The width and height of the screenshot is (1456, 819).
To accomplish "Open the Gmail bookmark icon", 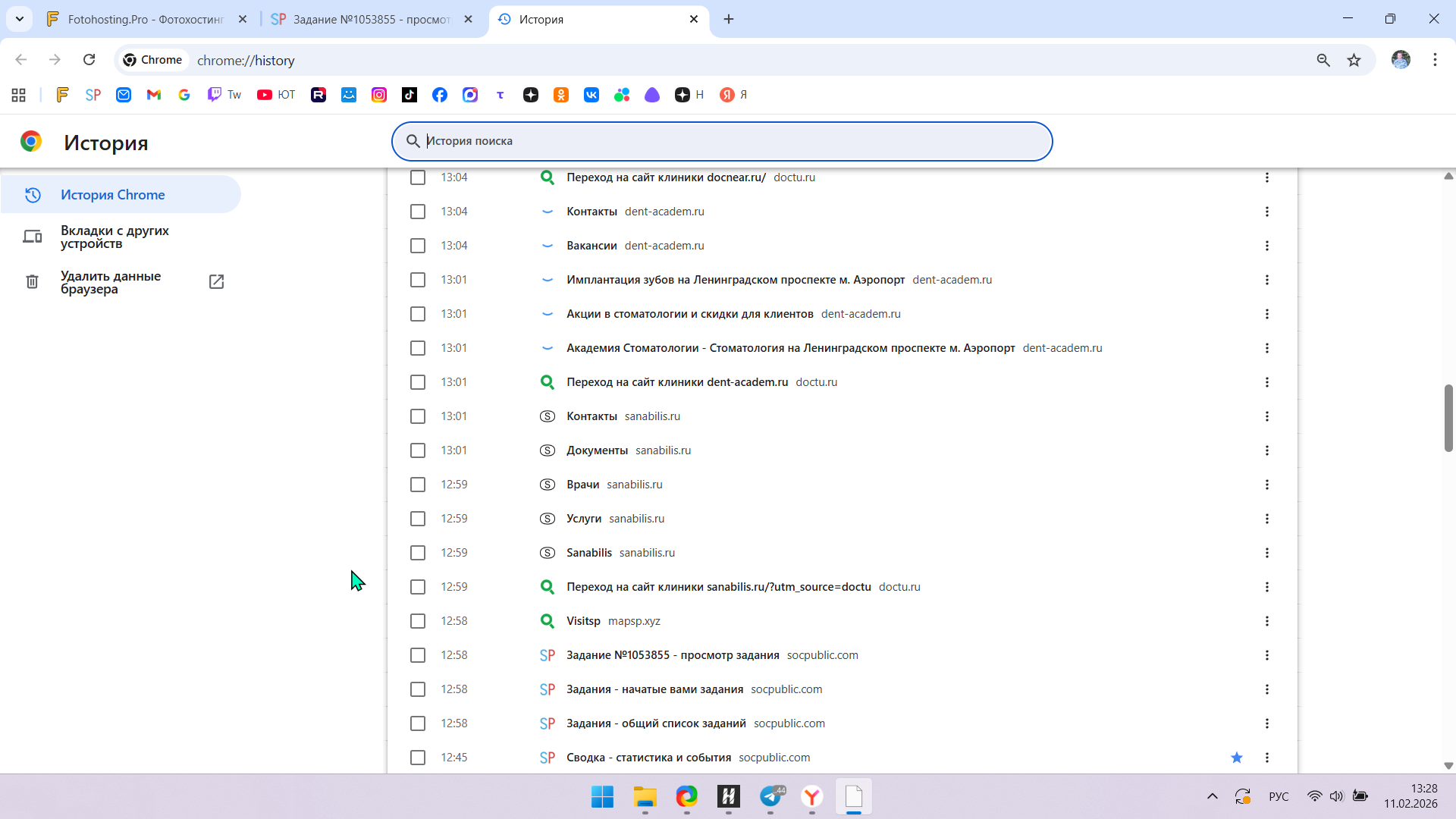I will [x=154, y=95].
